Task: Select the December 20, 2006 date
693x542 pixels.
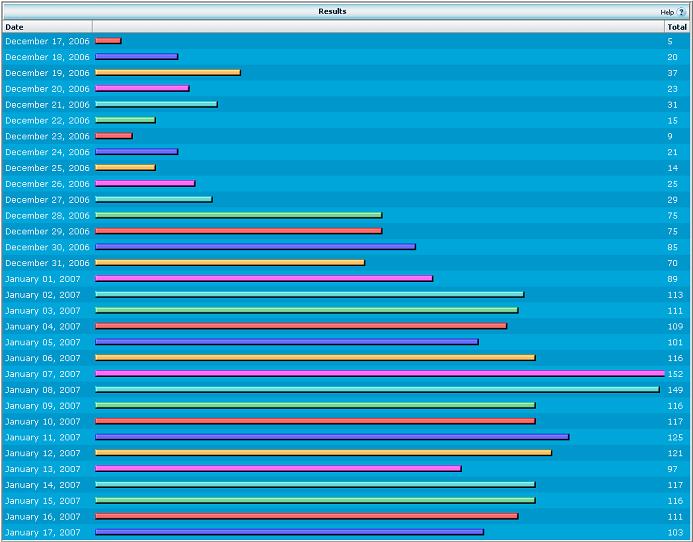Action: 47,89
